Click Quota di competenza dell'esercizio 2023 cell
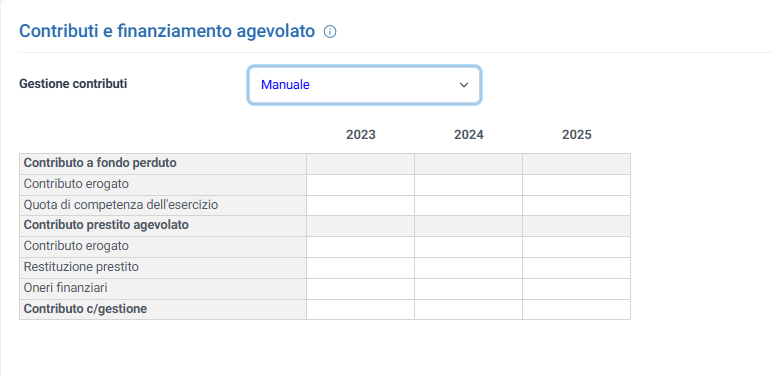Image resolution: width=772 pixels, height=376 pixels. point(360,205)
